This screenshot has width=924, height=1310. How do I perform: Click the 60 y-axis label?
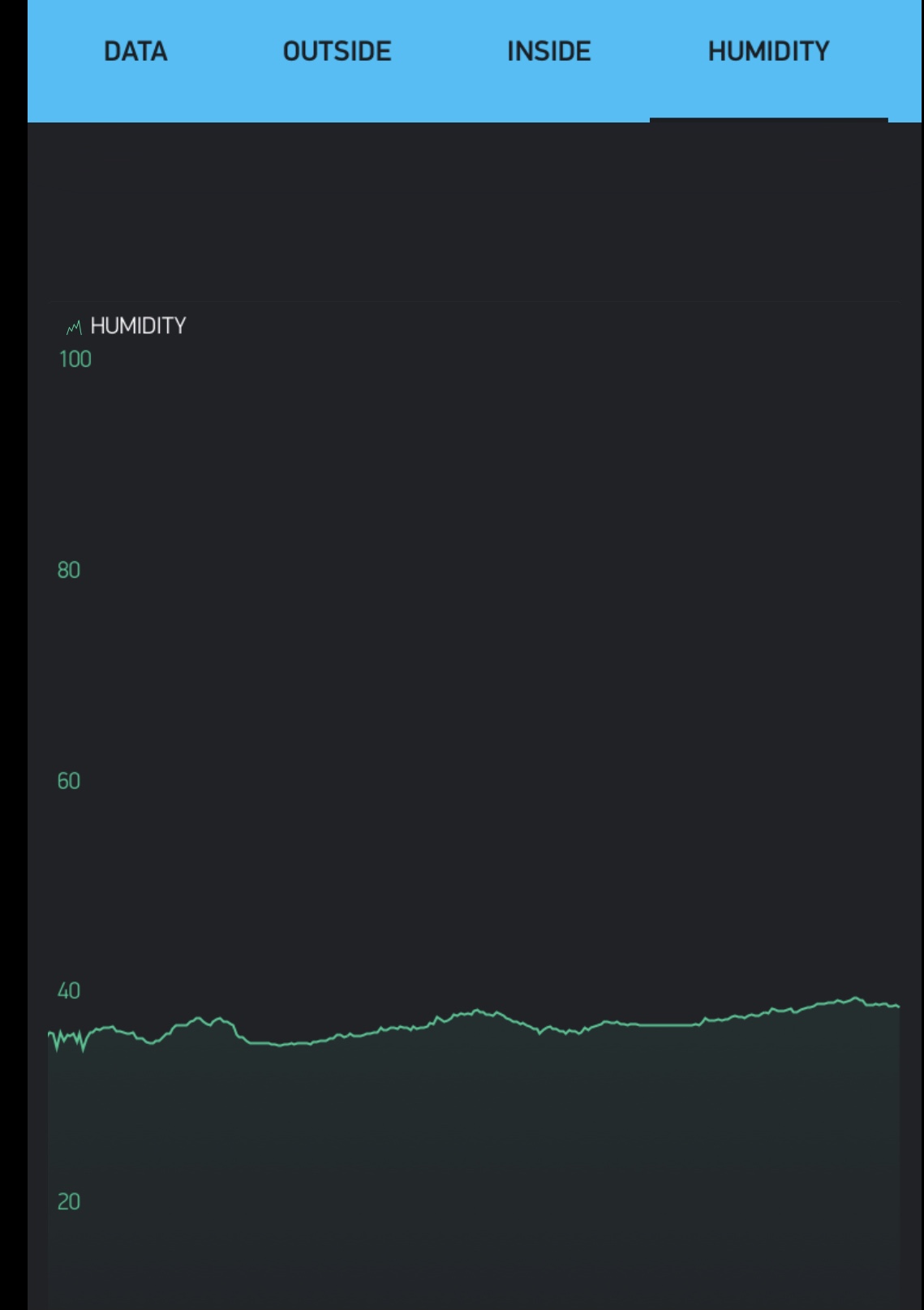69,781
